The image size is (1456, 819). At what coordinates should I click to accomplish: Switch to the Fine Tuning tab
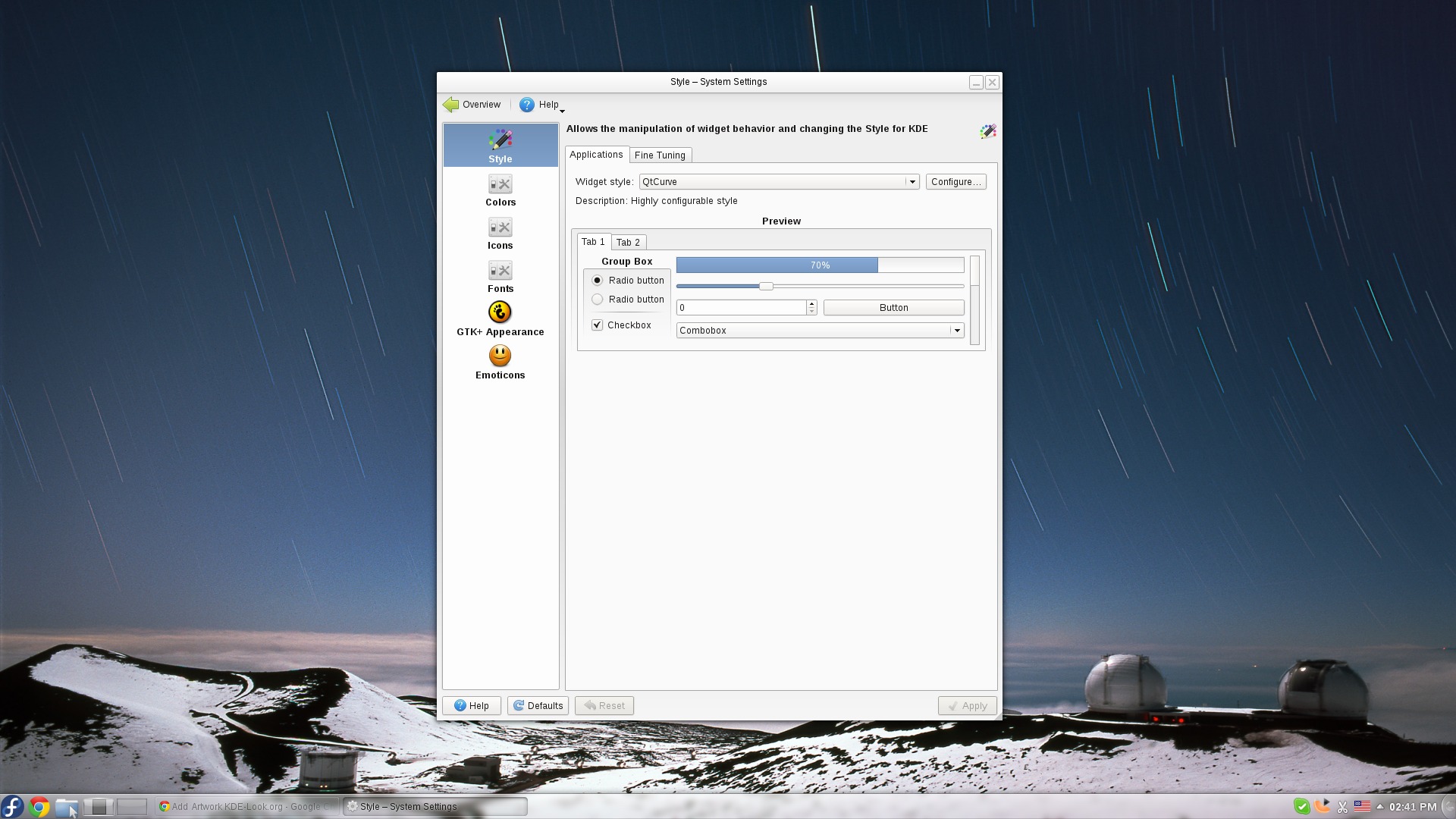[660, 155]
